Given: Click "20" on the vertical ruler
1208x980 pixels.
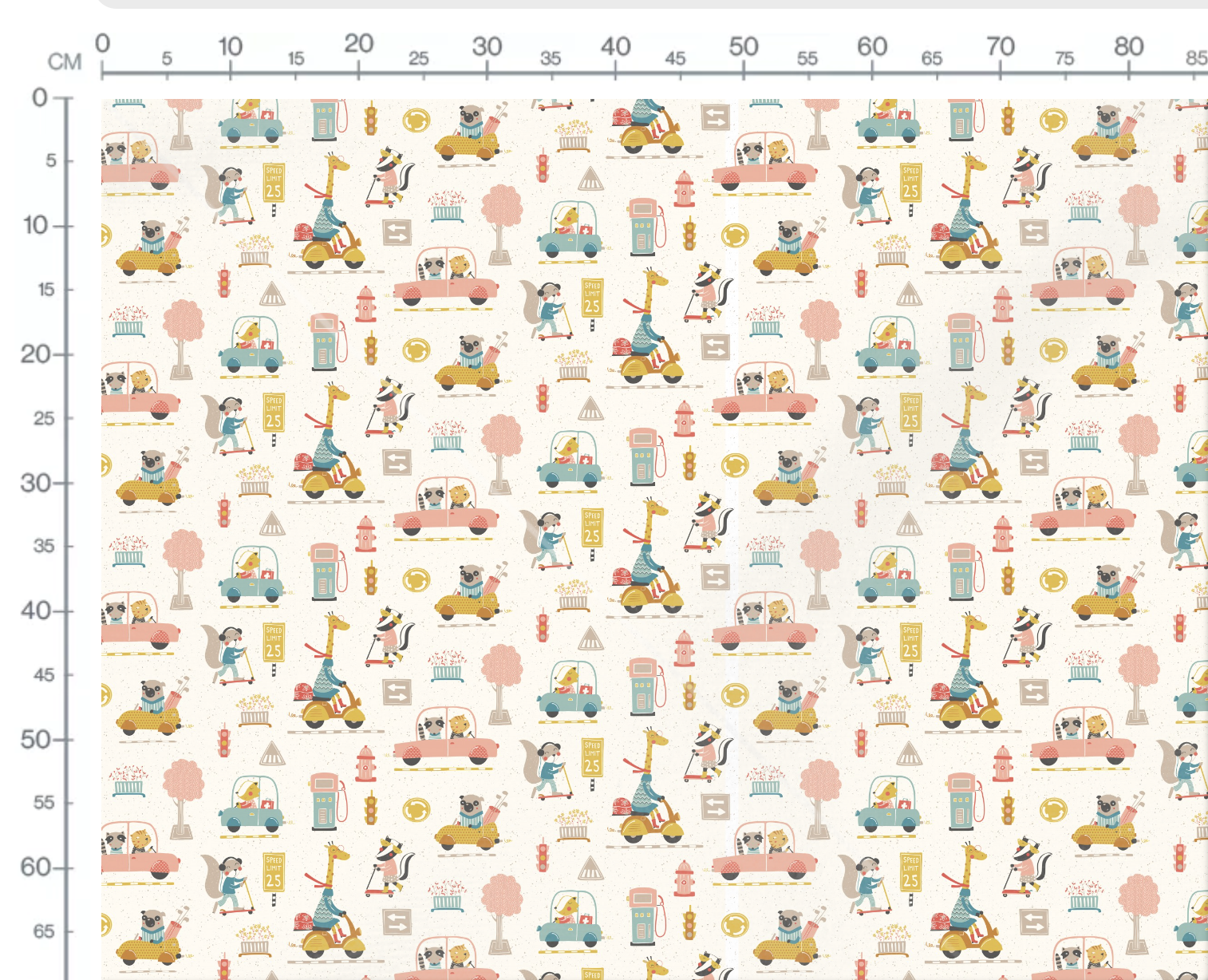Looking at the screenshot, I should [x=36, y=354].
